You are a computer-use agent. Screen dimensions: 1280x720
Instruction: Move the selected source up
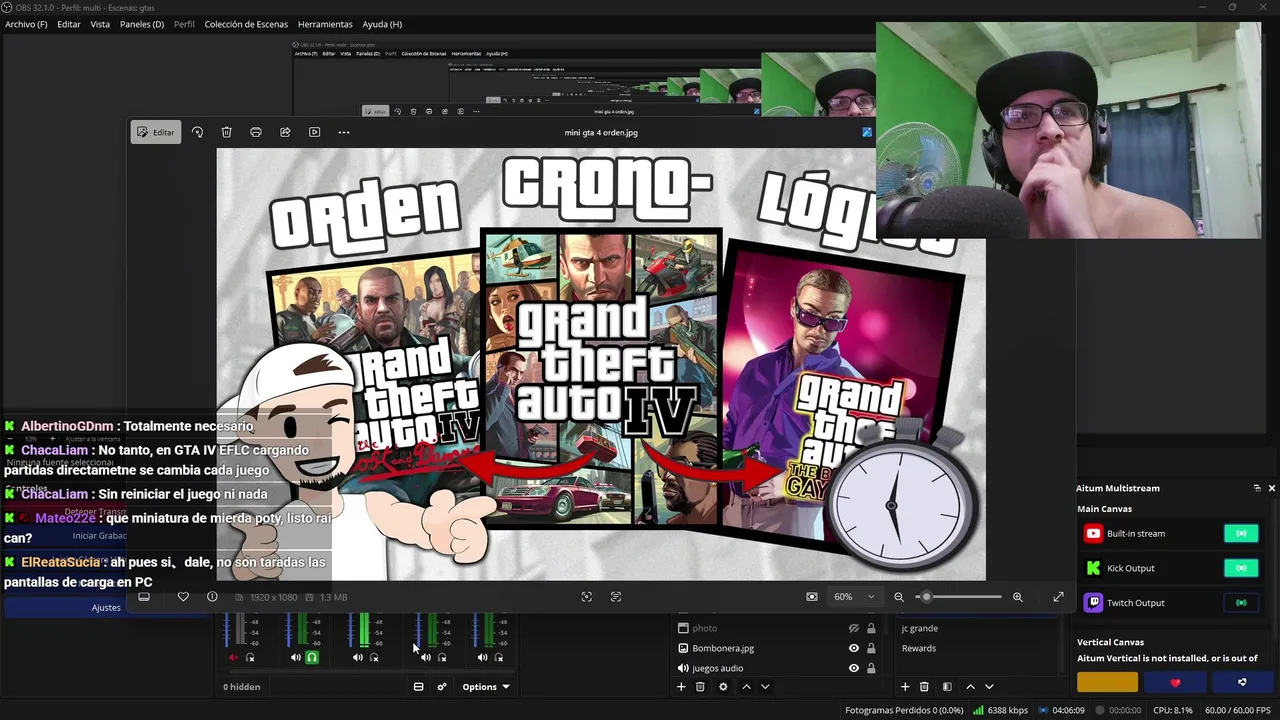746,687
